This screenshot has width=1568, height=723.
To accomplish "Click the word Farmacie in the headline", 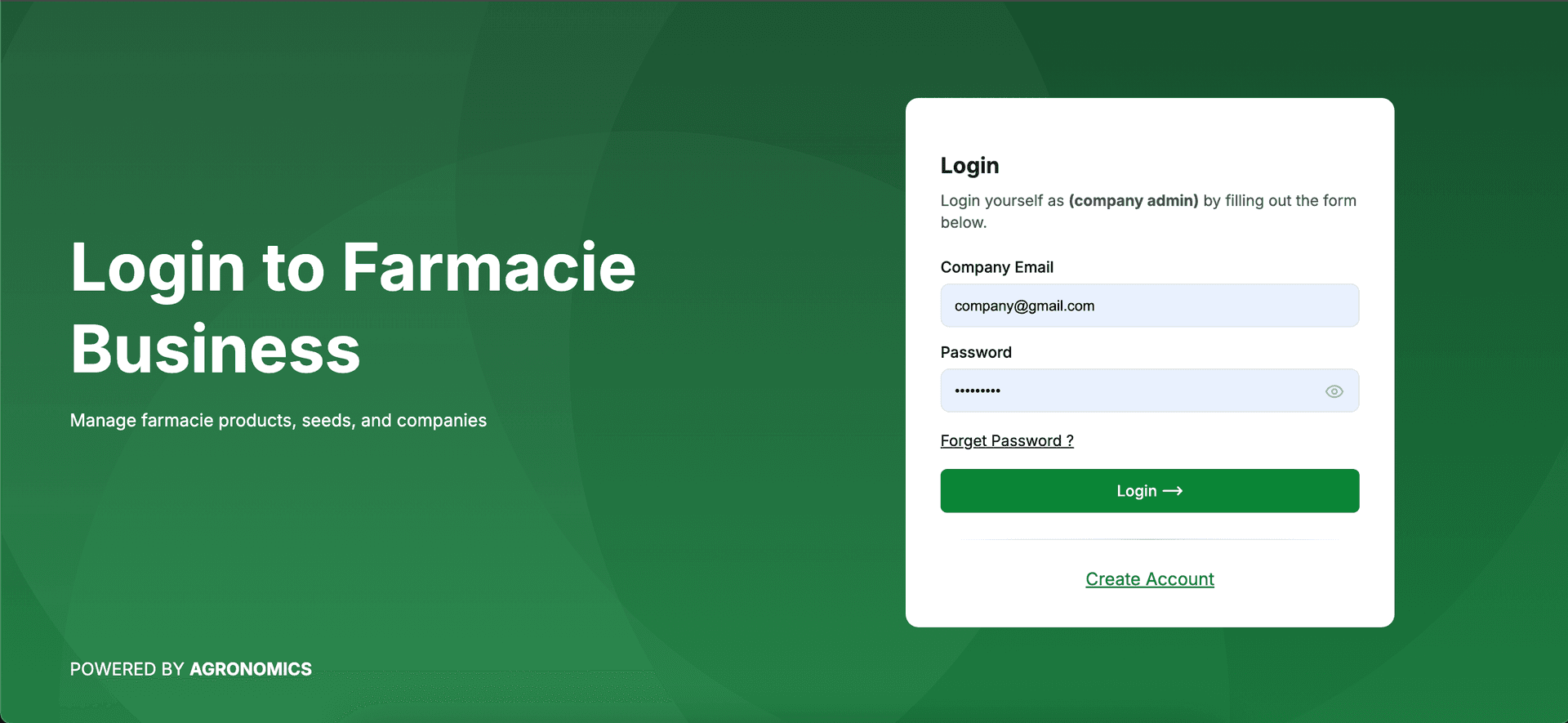I will (x=488, y=267).
